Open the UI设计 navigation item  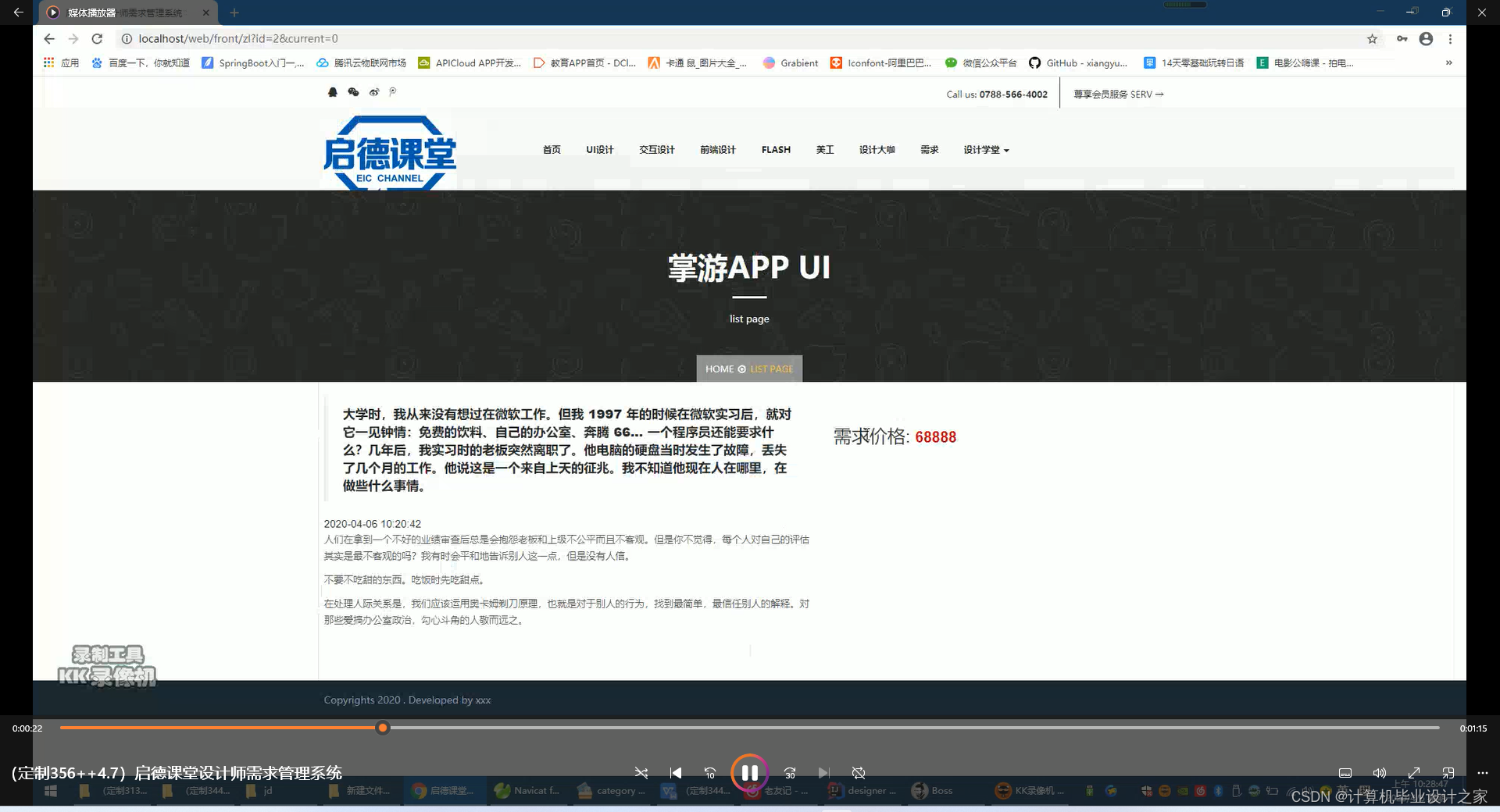600,150
